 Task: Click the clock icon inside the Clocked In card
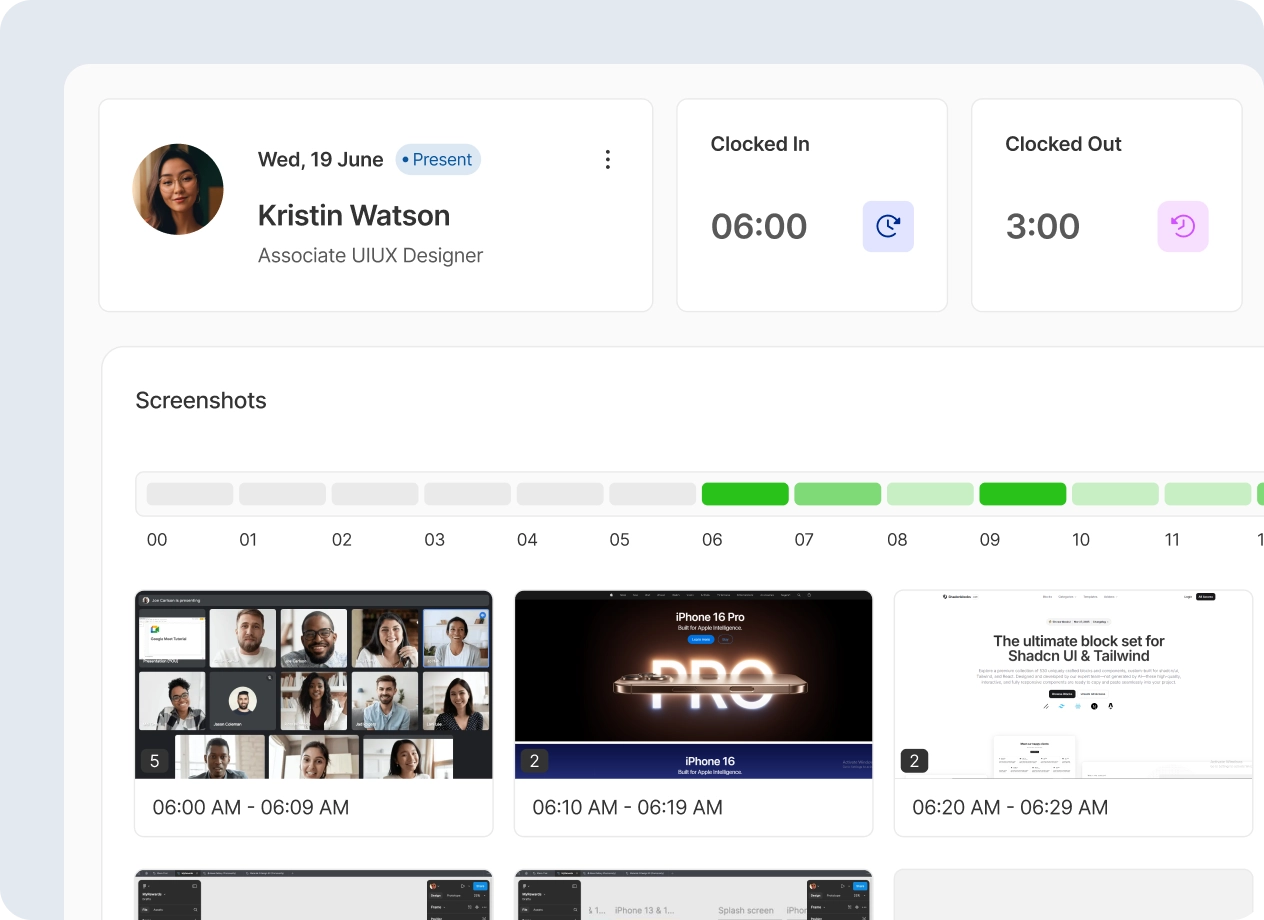[888, 226]
